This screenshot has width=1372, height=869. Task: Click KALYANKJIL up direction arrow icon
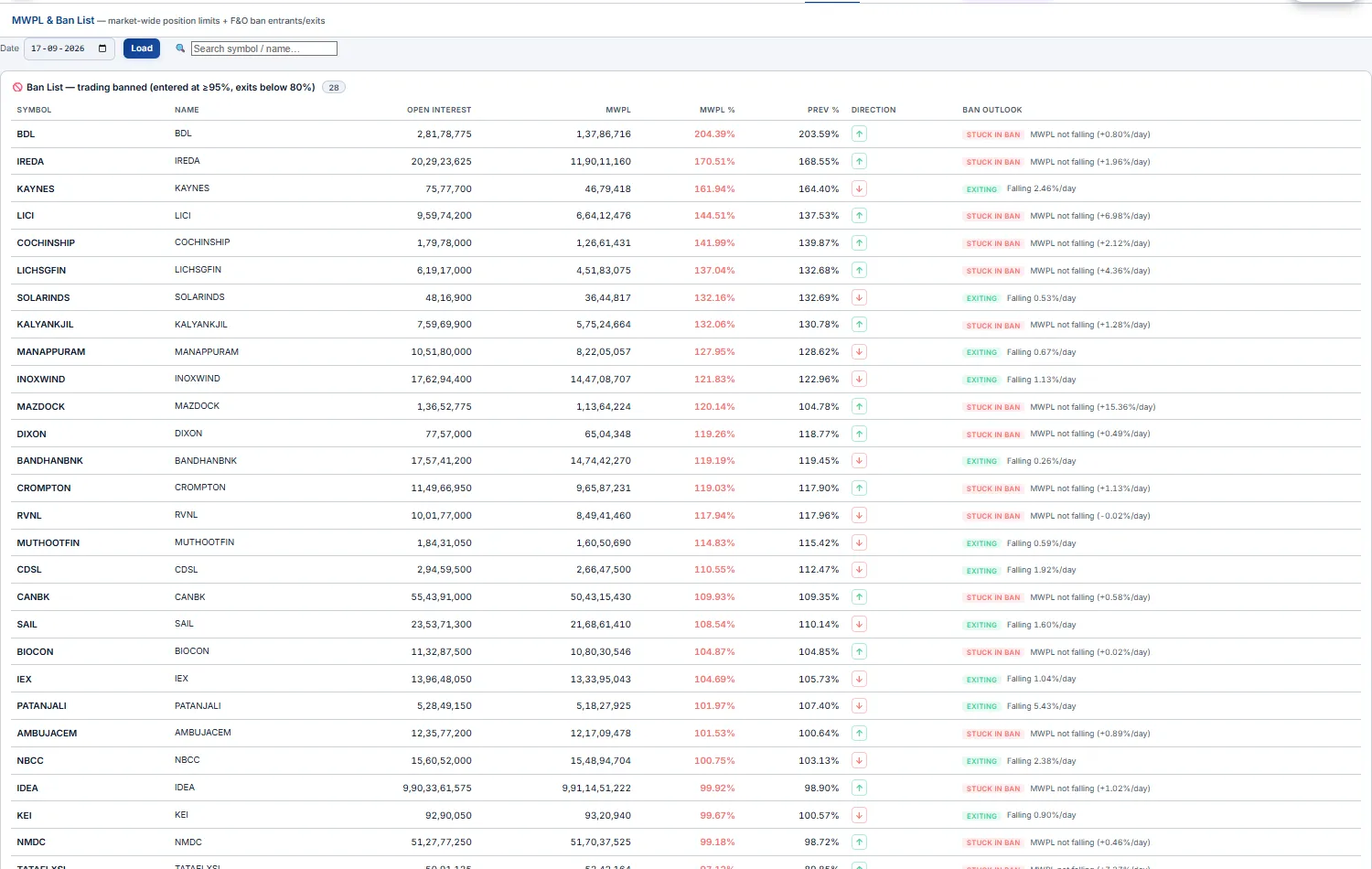[x=859, y=325]
